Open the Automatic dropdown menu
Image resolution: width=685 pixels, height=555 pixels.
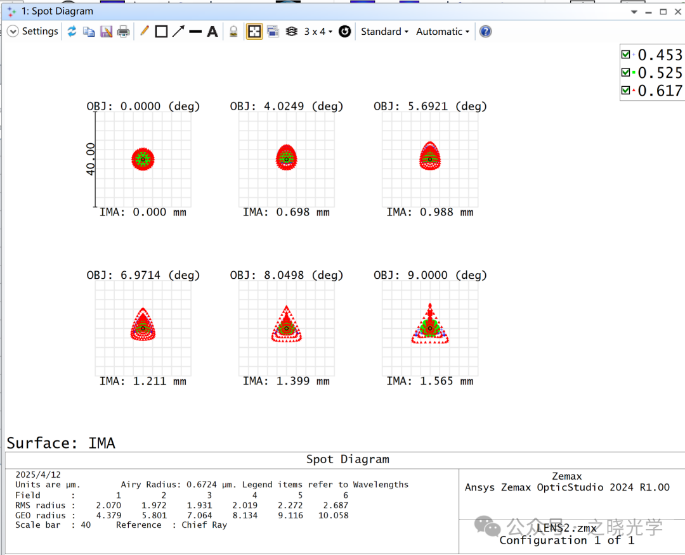click(442, 32)
